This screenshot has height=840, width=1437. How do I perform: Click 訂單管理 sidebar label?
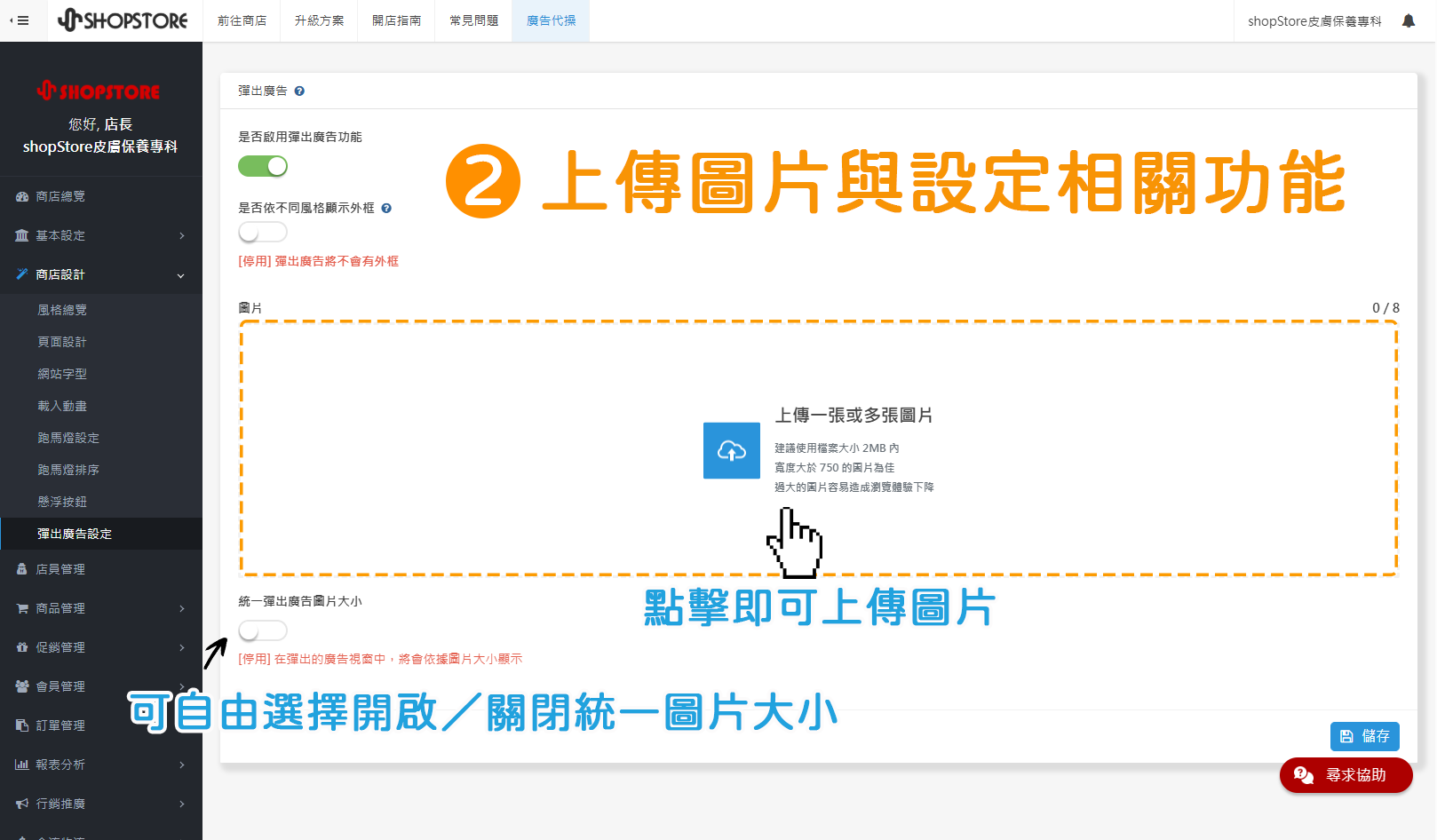pos(60,725)
